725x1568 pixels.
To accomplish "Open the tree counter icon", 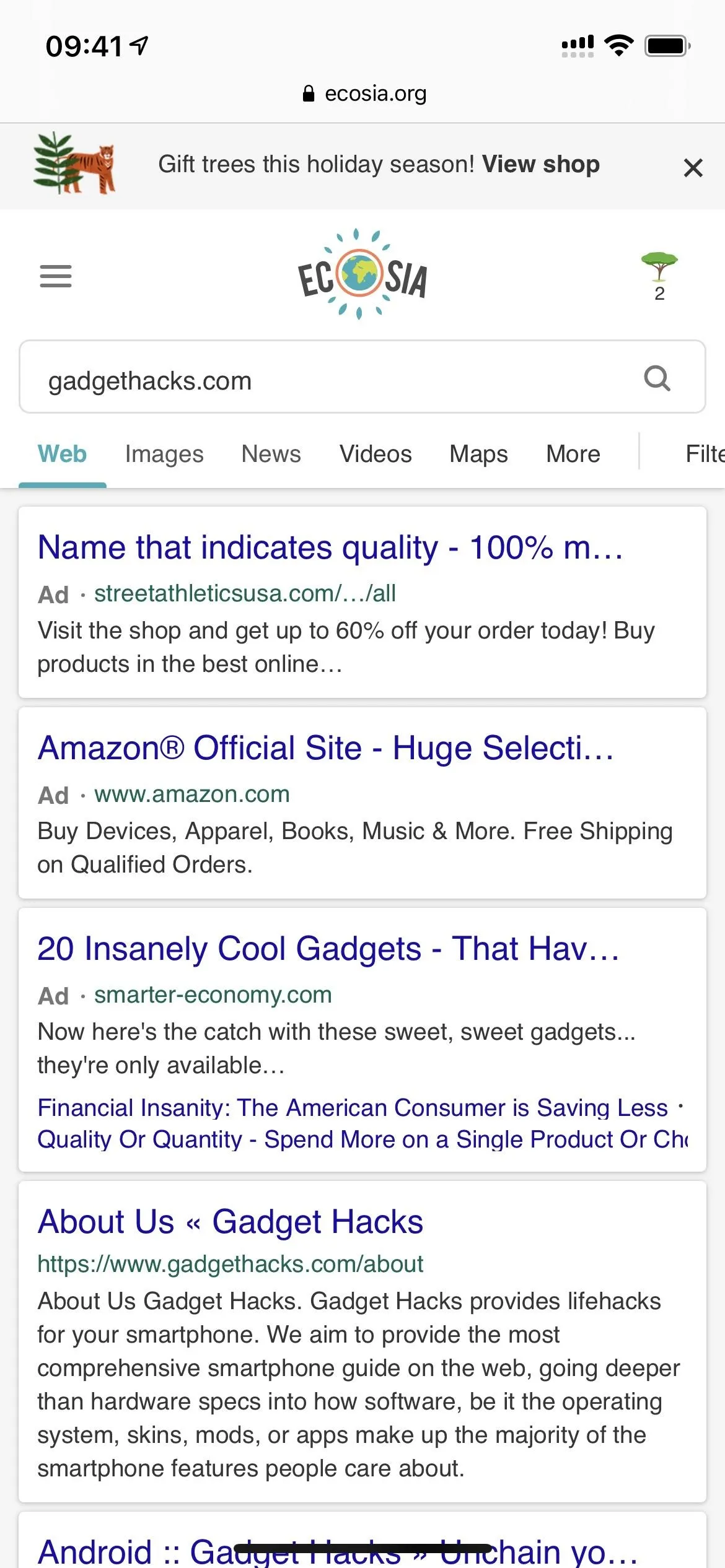I will click(x=659, y=276).
